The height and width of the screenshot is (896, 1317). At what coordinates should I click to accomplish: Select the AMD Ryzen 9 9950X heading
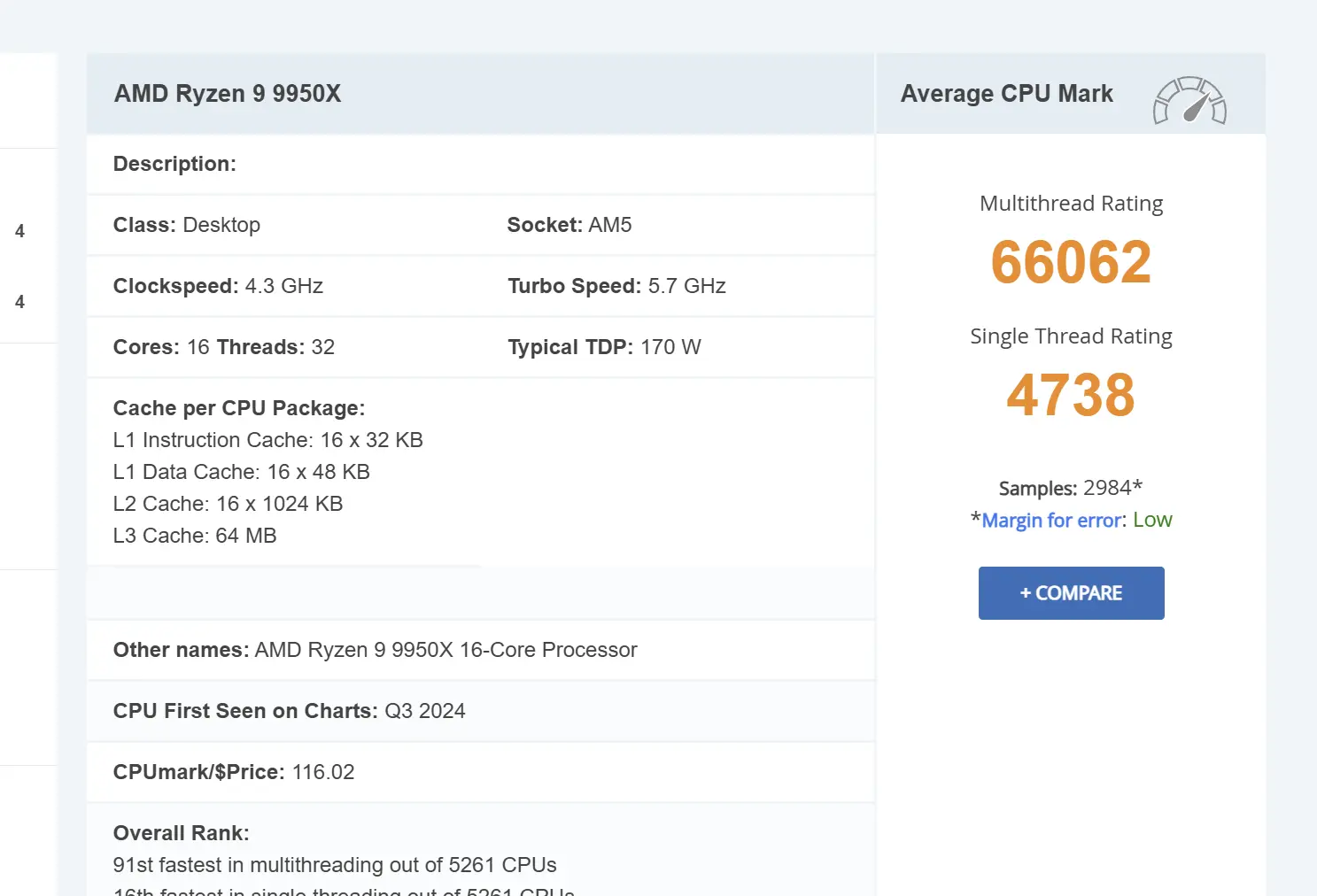(228, 94)
